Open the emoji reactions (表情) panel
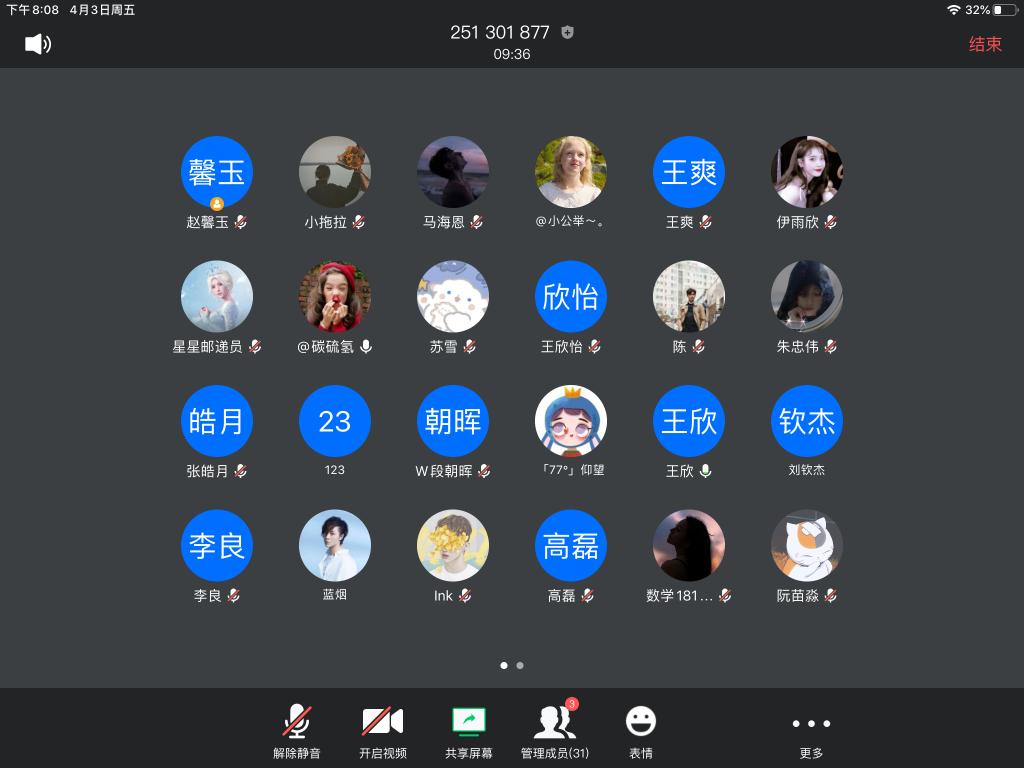 pos(640,730)
